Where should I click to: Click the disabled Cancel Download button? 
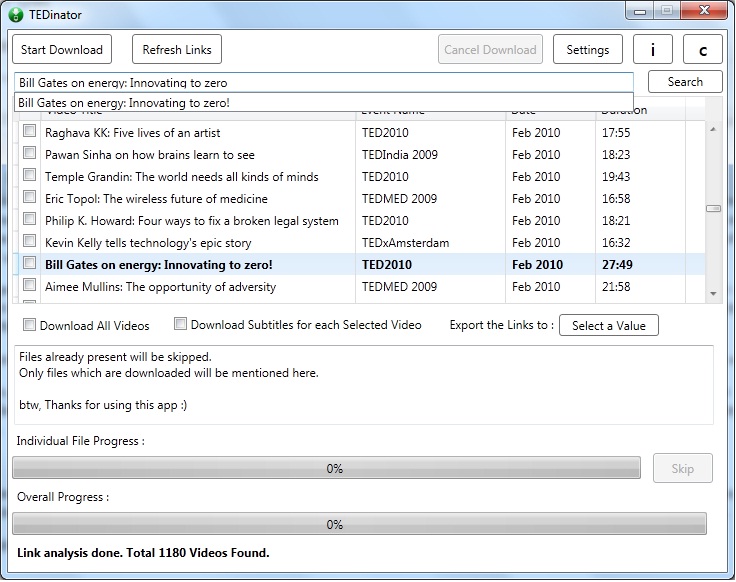490,49
